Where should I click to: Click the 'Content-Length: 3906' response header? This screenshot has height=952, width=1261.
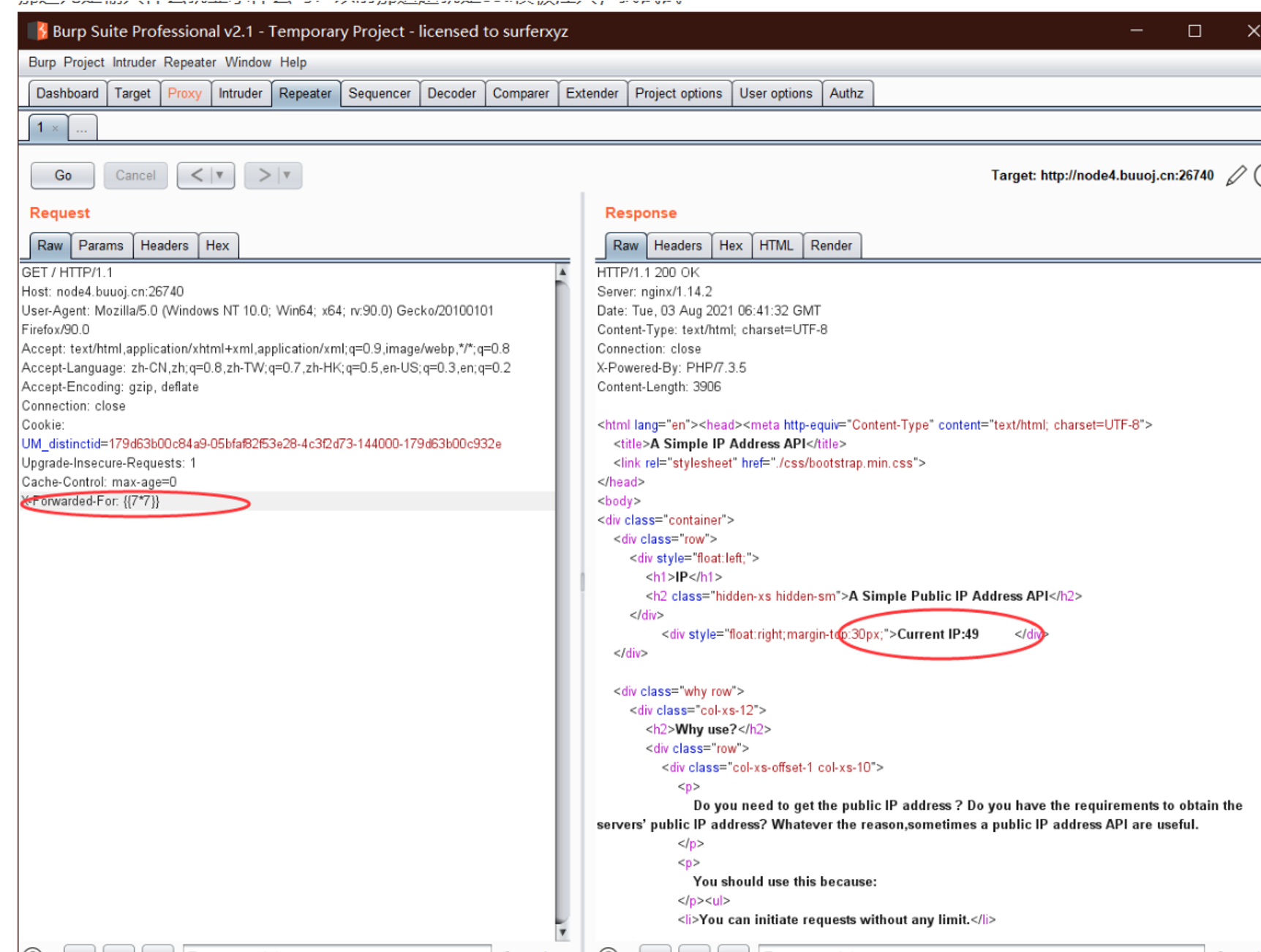pos(659,387)
